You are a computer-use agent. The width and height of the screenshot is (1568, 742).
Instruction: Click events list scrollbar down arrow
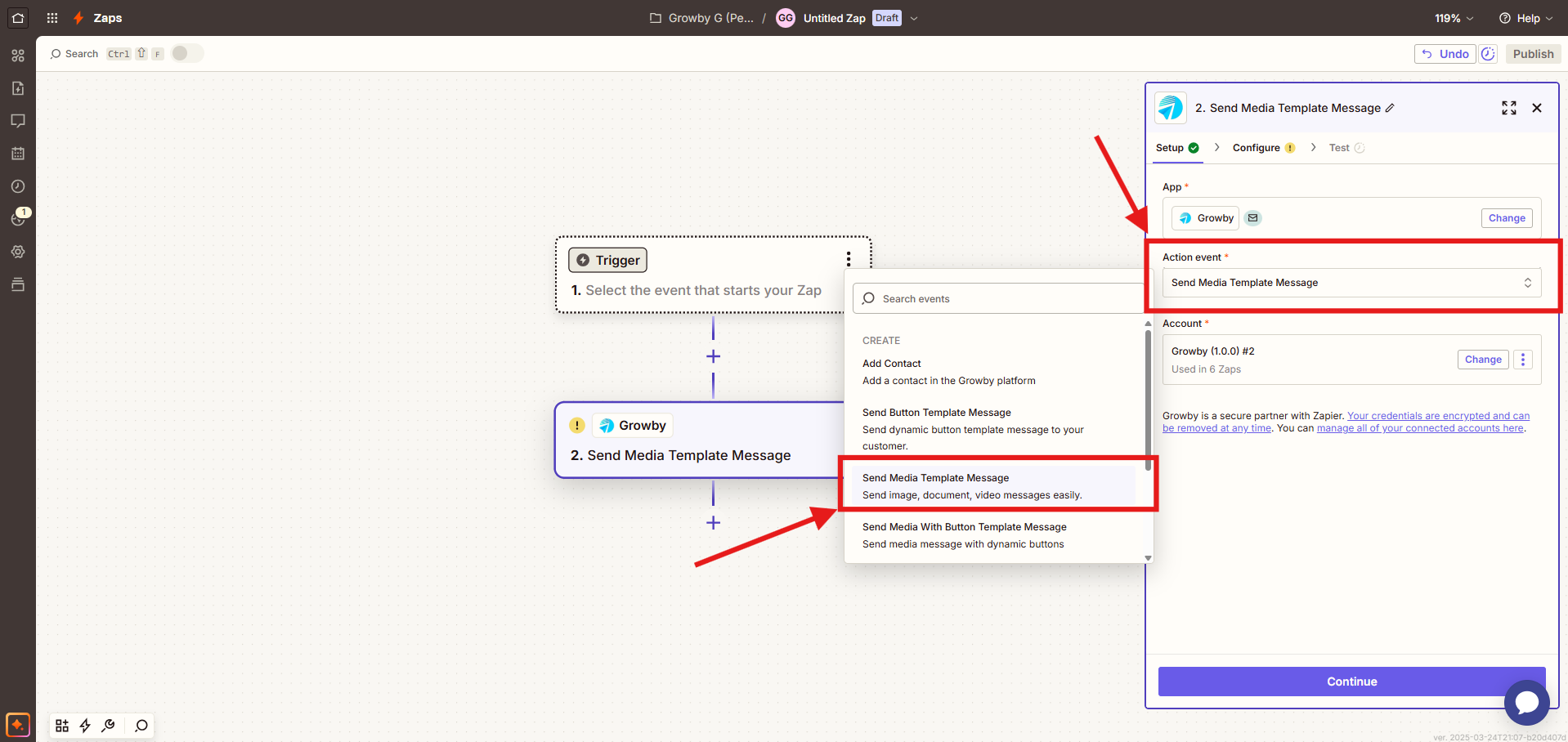[1149, 558]
